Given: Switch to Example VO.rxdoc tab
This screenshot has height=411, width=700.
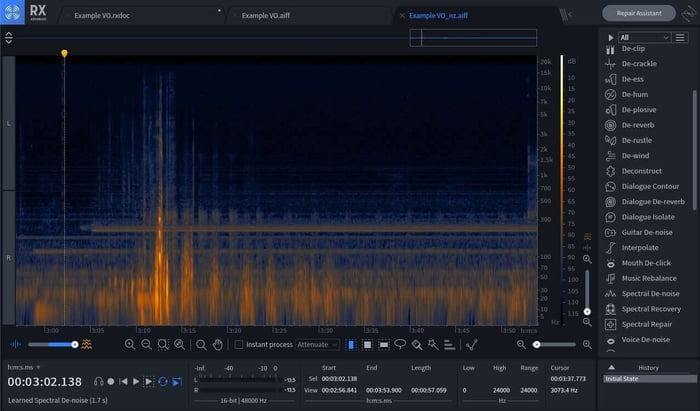Looking at the screenshot, I should (102, 16).
